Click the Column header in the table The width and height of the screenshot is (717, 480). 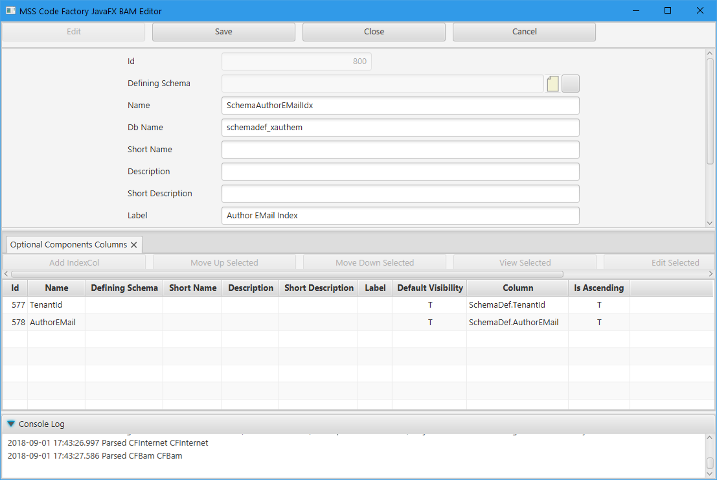pos(517,288)
